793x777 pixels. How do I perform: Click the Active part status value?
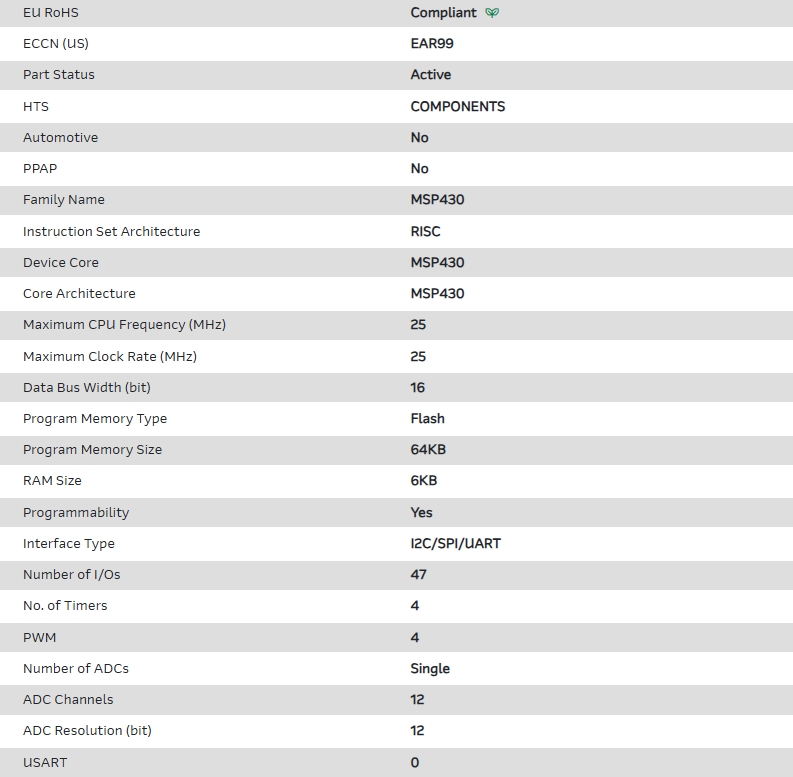(x=430, y=75)
